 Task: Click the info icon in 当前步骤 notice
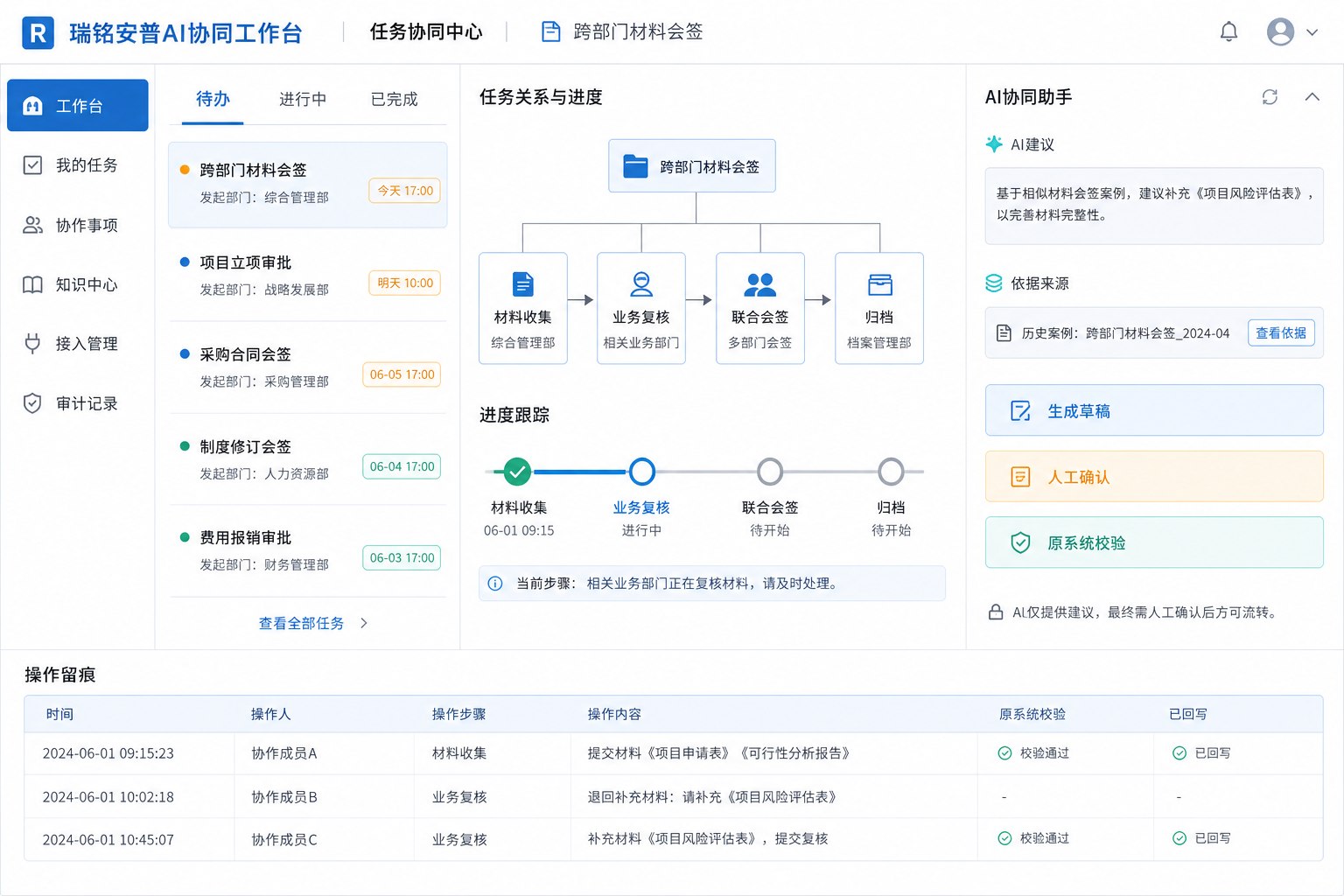495,584
